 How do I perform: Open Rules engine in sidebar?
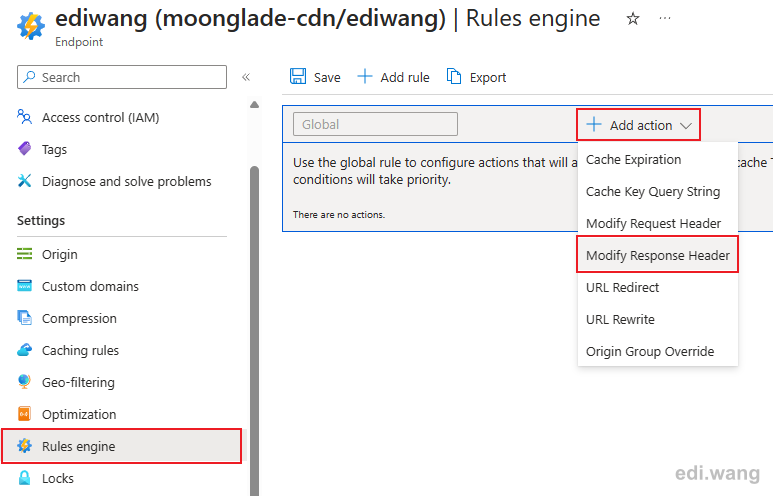tap(122, 446)
